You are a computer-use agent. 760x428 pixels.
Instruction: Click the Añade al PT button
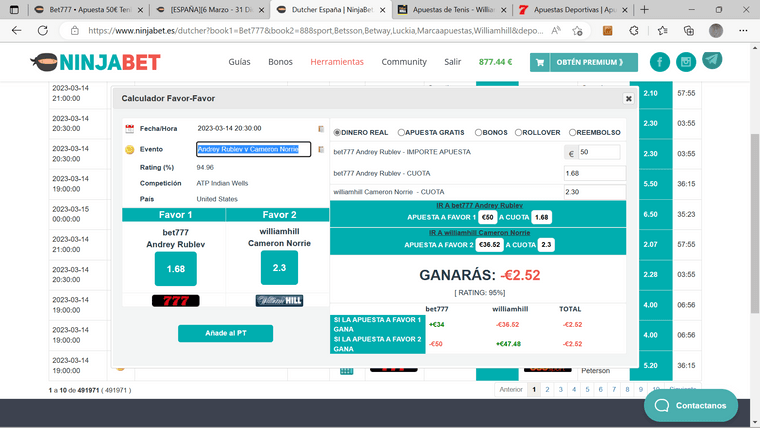(225, 333)
